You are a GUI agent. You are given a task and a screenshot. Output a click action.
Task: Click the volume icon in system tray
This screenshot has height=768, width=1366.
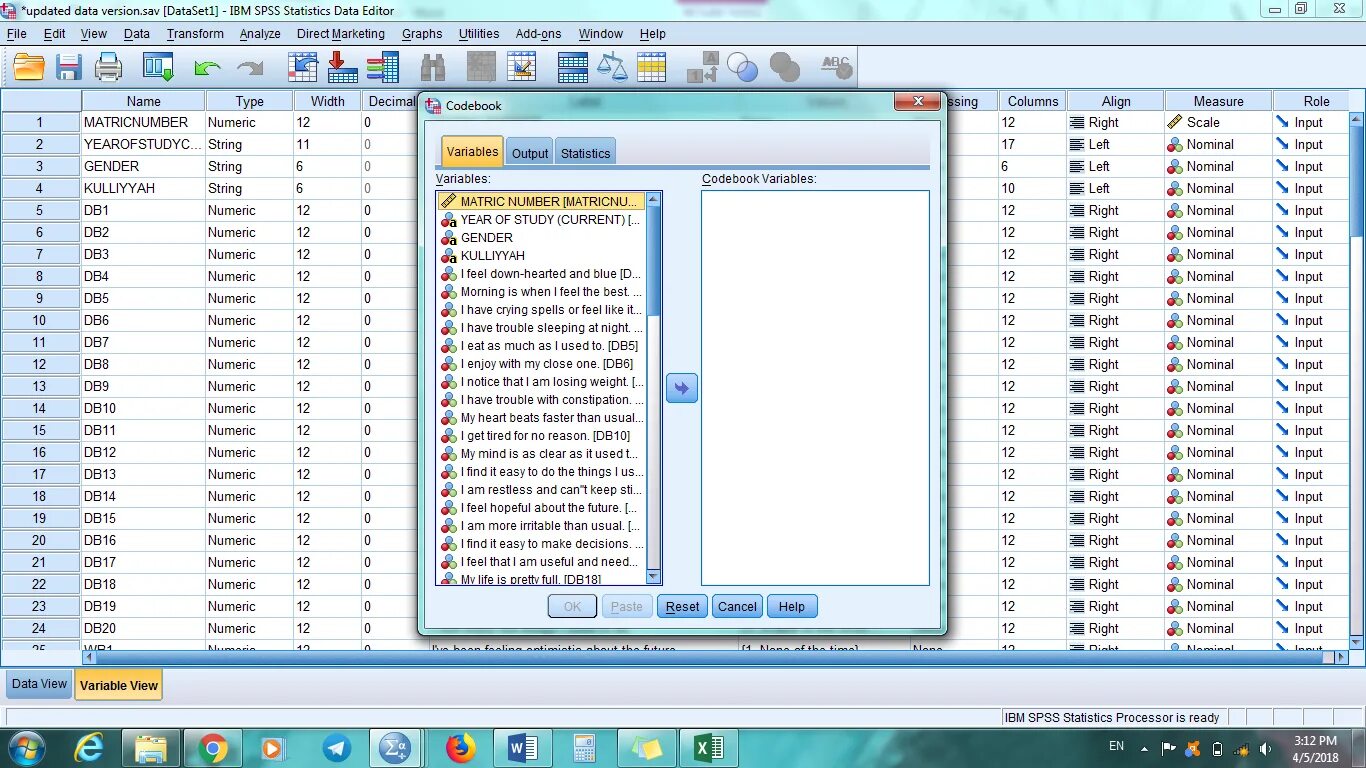point(1266,748)
